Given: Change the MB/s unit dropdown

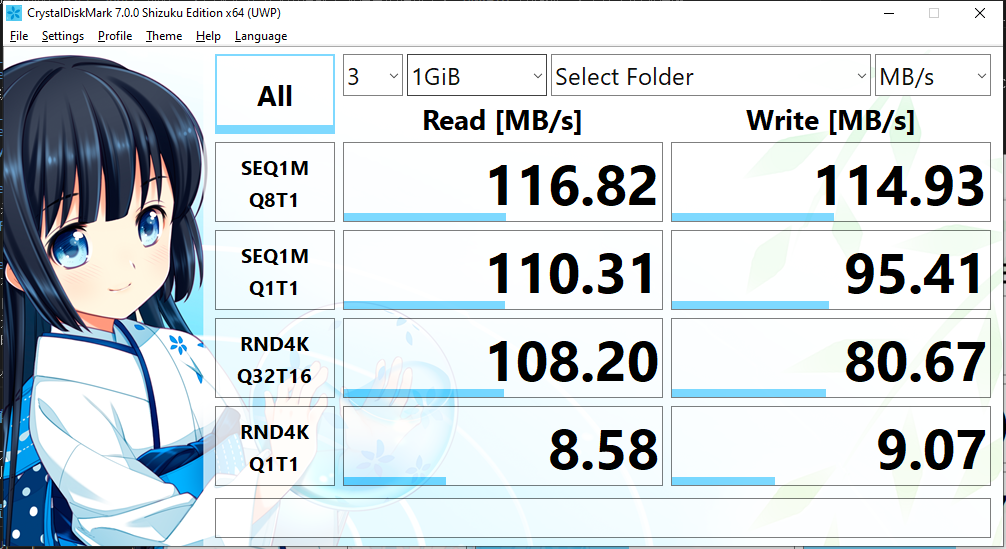Looking at the screenshot, I should point(932,76).
